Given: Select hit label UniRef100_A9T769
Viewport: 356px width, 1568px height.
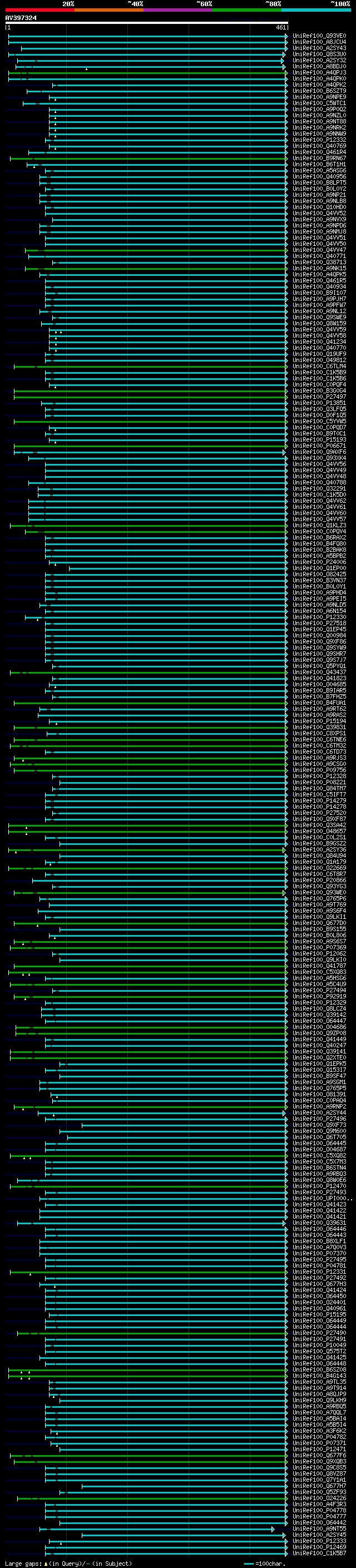Looking at the screenshot, I should pos(319,904).
